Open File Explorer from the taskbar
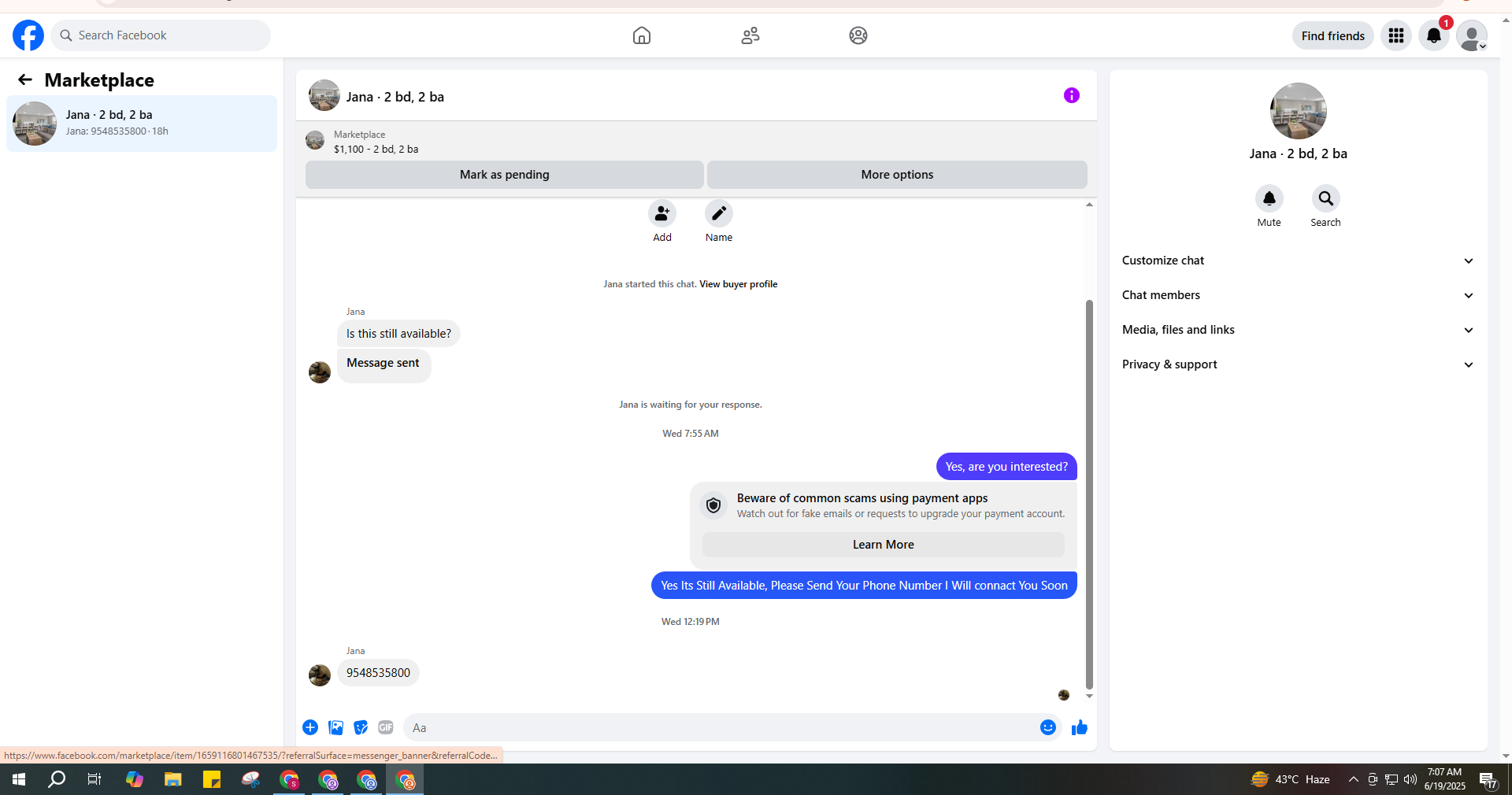 tap(173, 779)
